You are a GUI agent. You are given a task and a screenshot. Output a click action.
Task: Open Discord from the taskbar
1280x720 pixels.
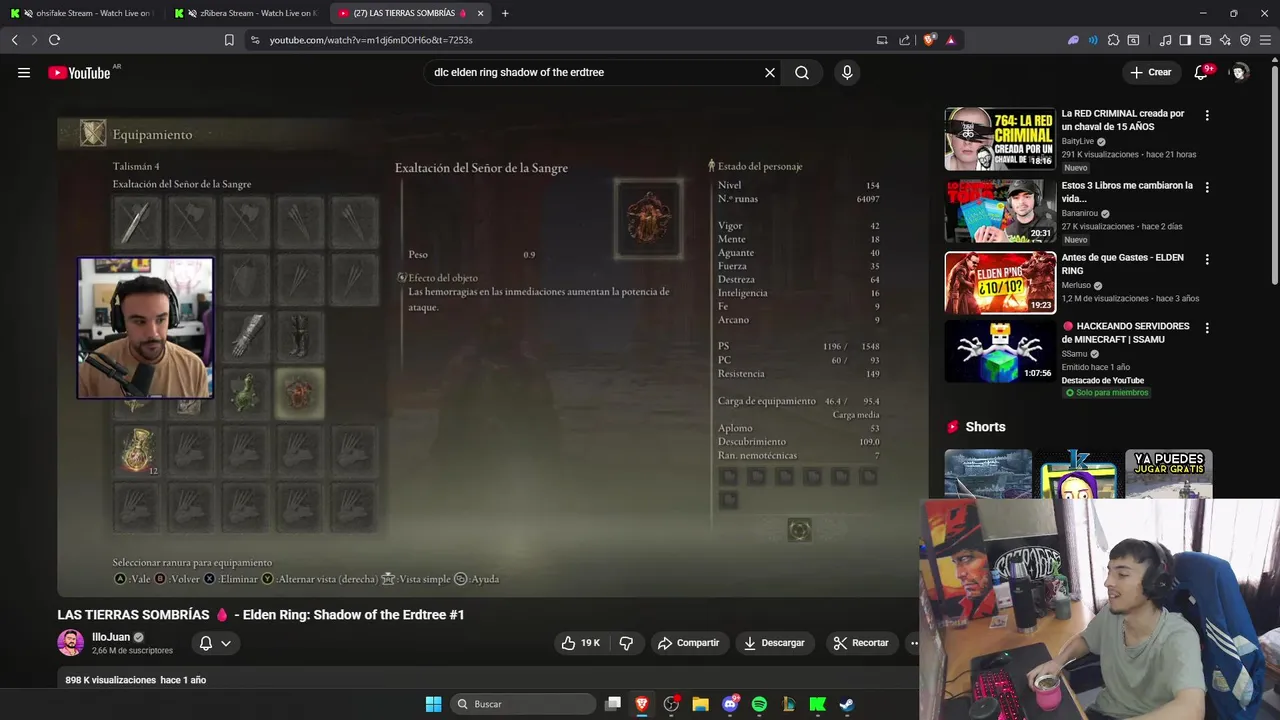point(730,704)
